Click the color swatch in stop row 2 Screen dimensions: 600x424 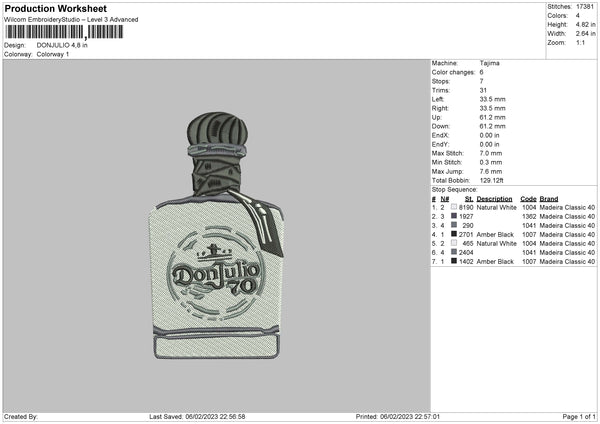tap(454, 216)
